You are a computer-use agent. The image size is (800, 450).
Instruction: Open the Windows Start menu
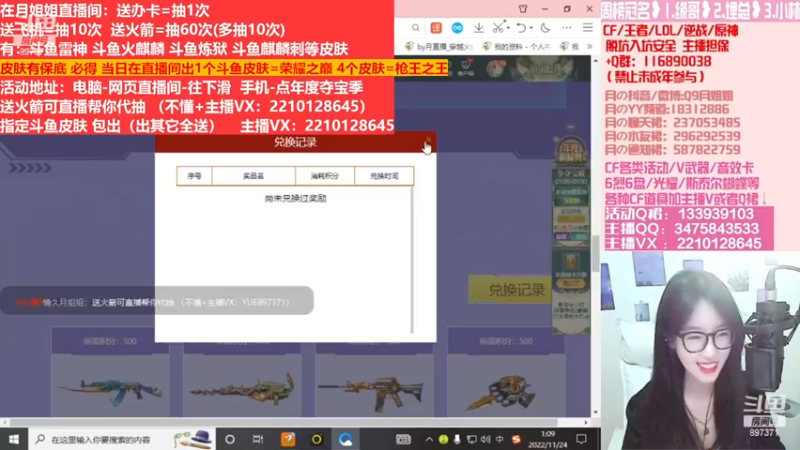(14, 439)
